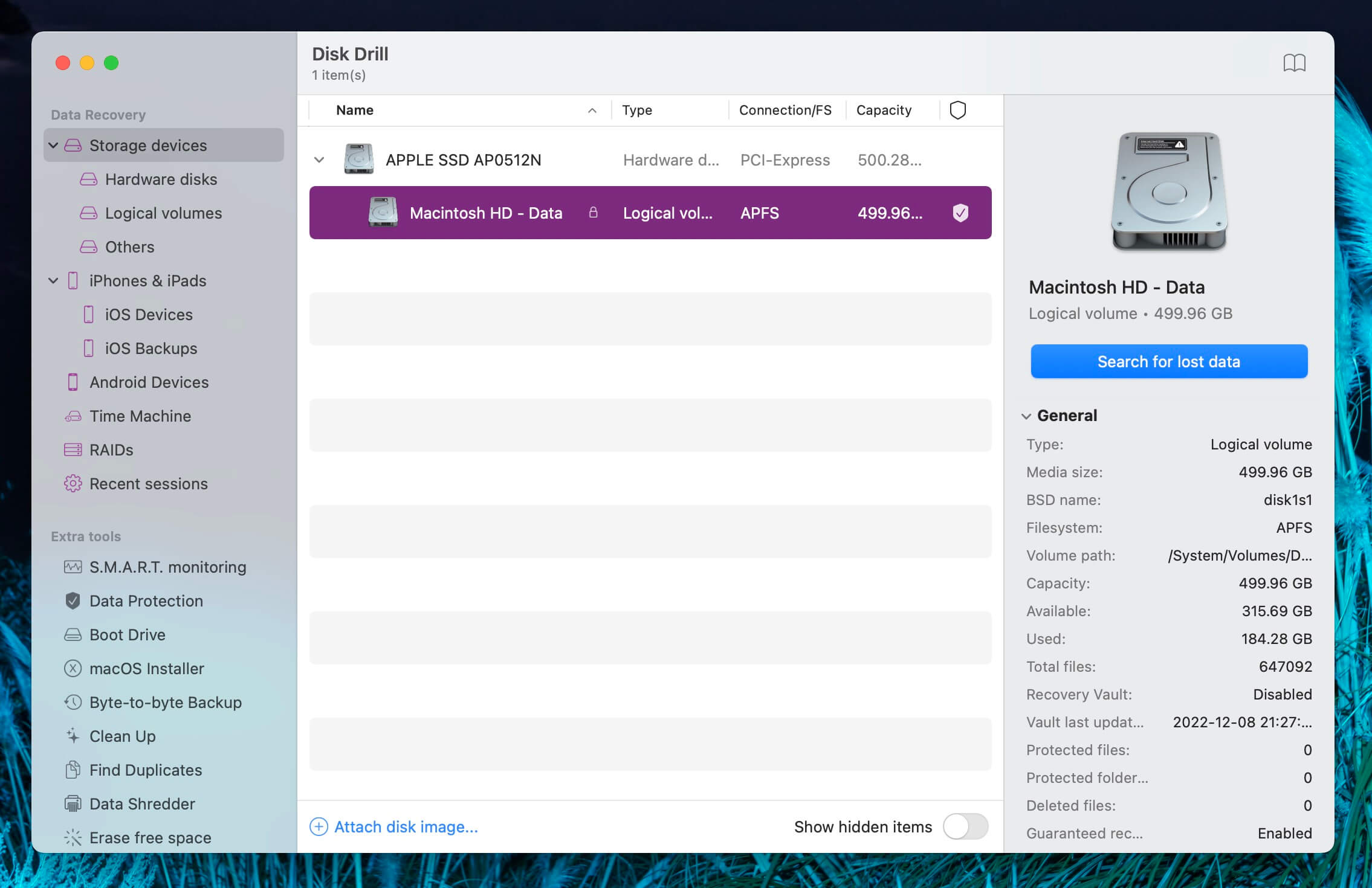Click Search for lost data button
The width and height of the screenshot is (1372, 888).
(x=1169, y=361)
